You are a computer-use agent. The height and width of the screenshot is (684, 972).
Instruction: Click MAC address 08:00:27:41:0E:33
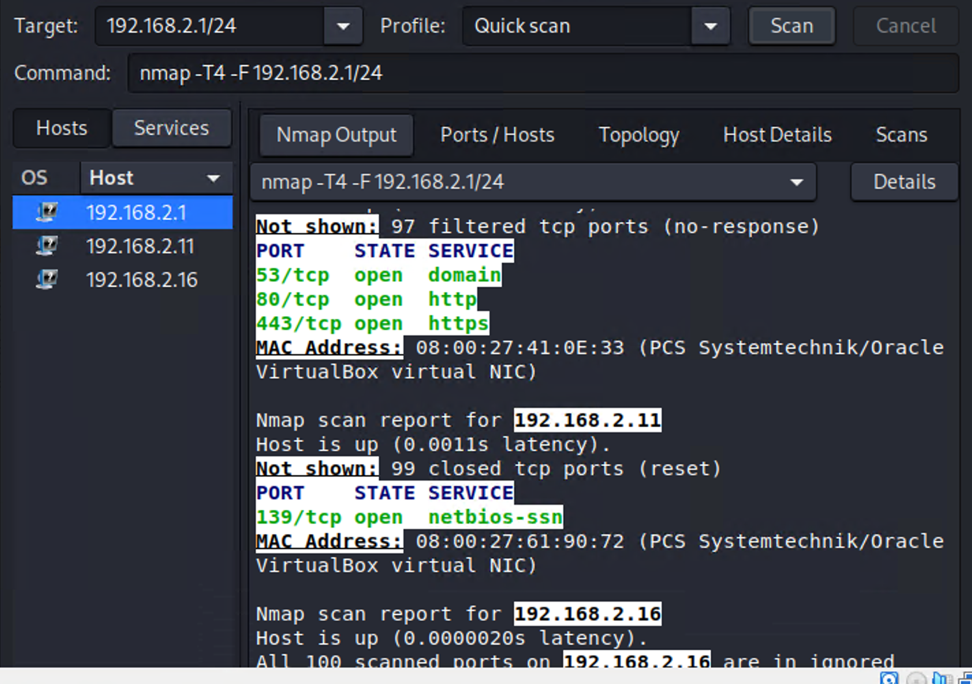pos(519,347)
